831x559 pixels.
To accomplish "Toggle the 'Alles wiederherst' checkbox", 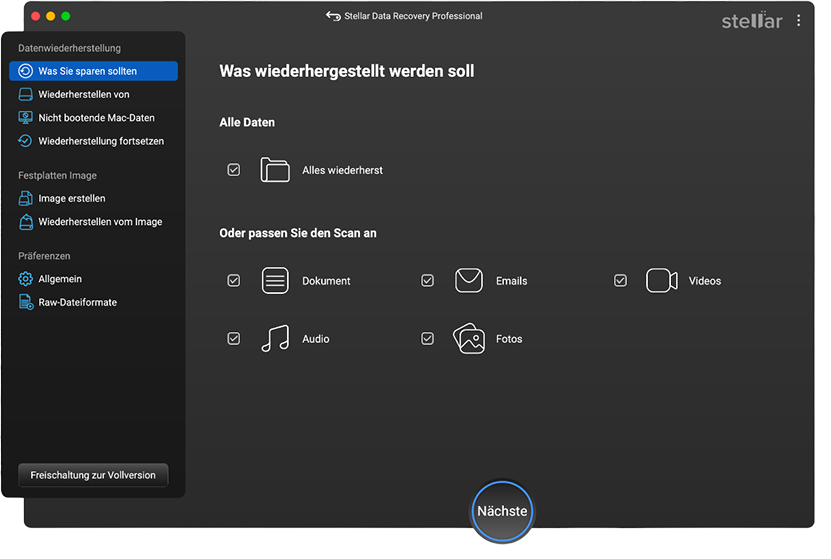I will 234,170.
